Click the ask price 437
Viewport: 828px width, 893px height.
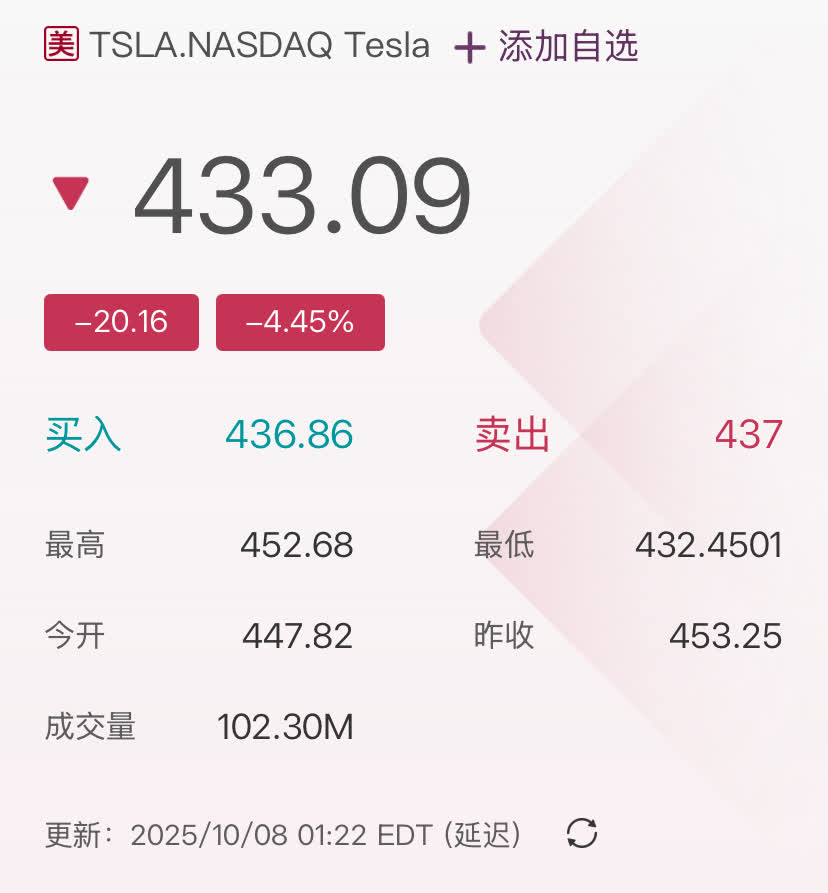(748, 435)
